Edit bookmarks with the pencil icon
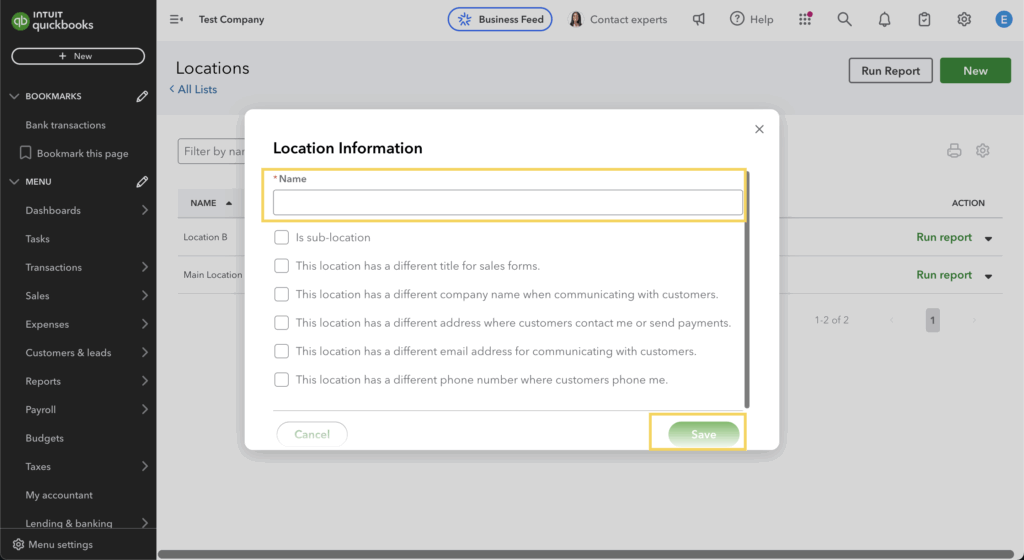This screenshot has height=560, width=1024. pyautogui.click(x=142, y=97)
